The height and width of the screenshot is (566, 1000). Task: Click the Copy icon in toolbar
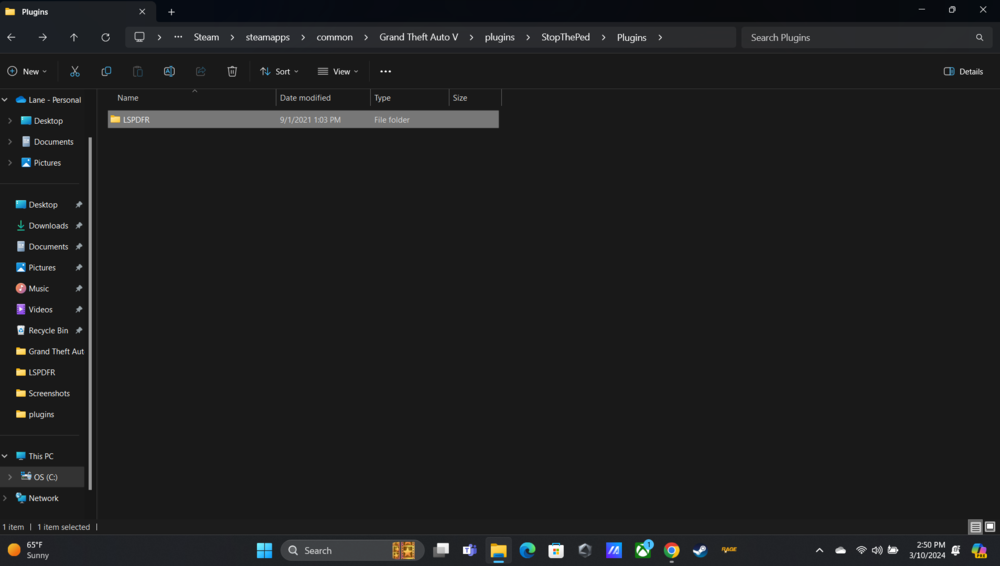pos(106,71)
